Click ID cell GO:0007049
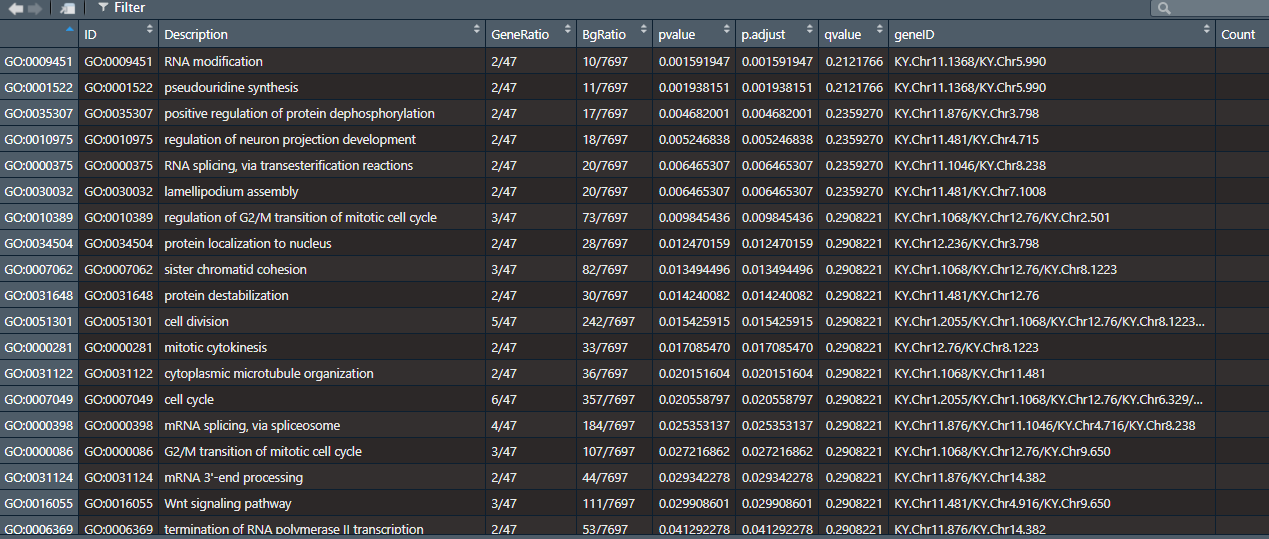The width and height of the screenshot is (1269, 539). click(118, 399)
